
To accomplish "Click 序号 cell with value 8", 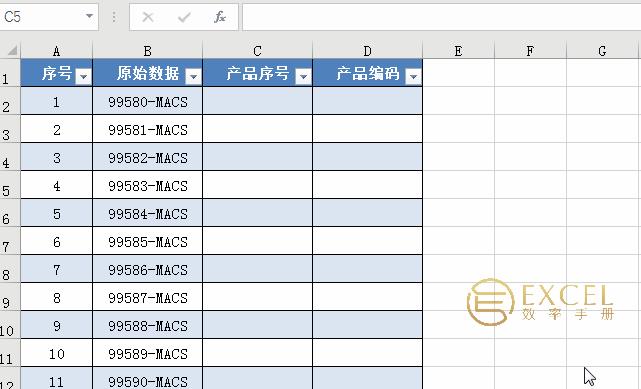I will tap(56, 297).
